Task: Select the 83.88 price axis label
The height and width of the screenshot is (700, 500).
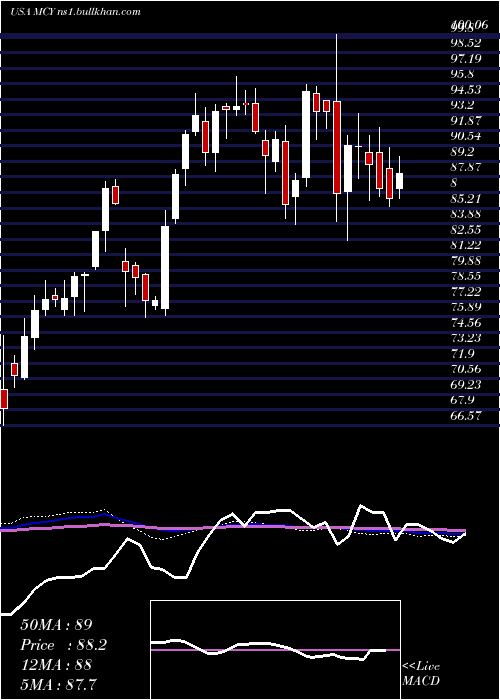Action: click(466, 214)
